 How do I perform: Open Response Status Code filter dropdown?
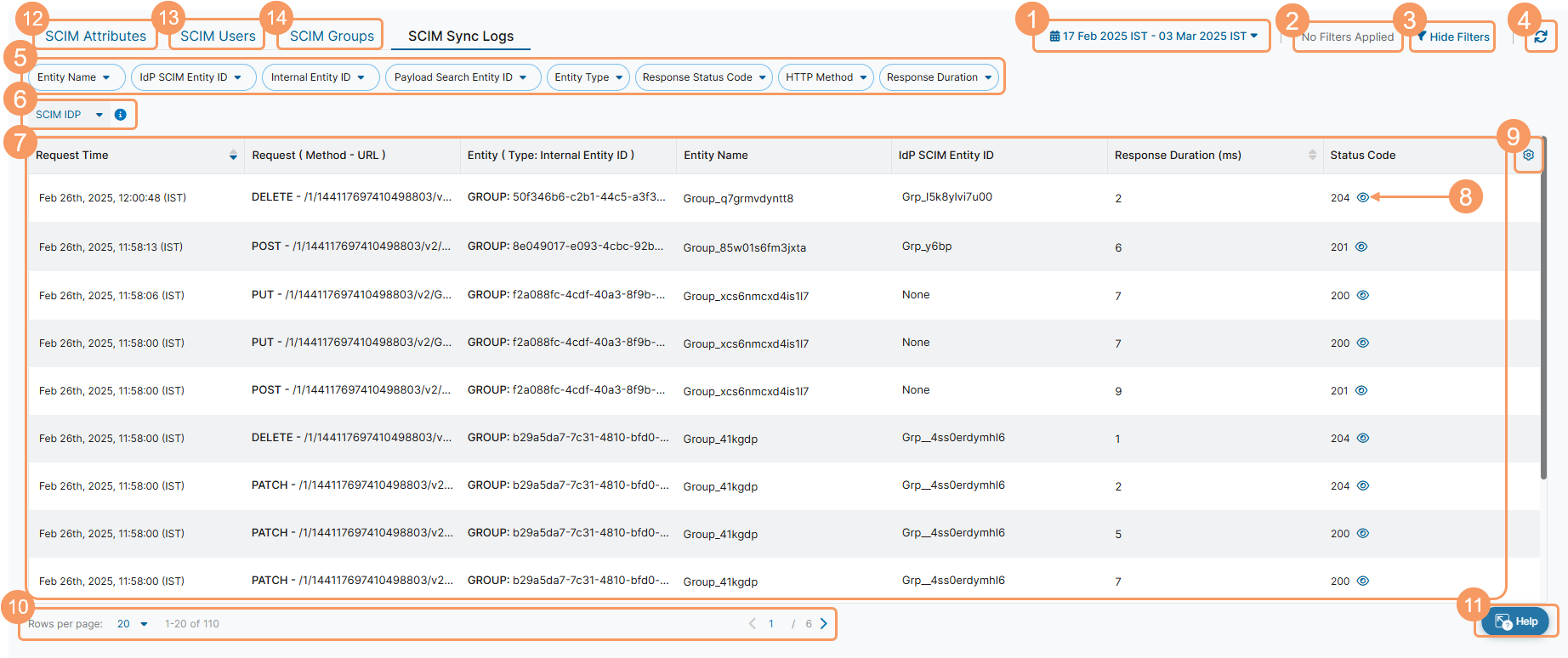(x=703, y=77)
